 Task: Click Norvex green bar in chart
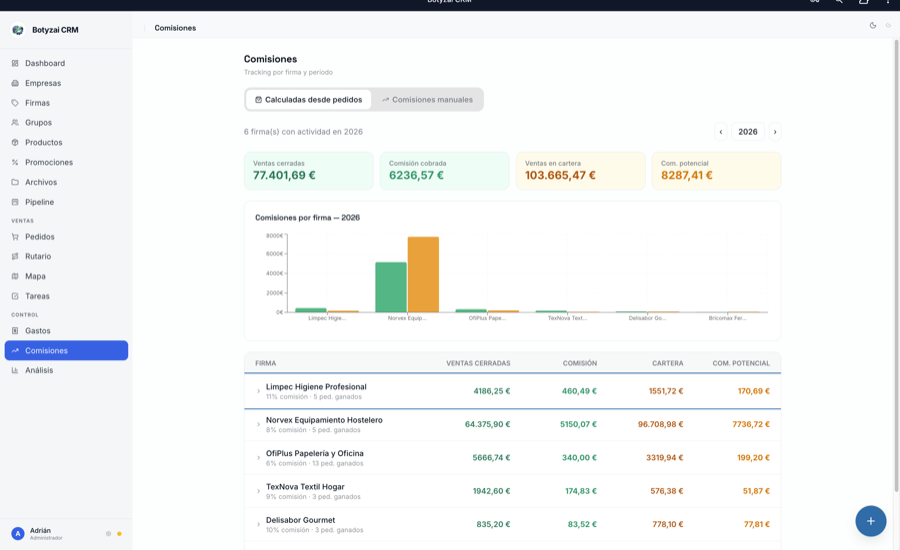(x=391, y=287)
